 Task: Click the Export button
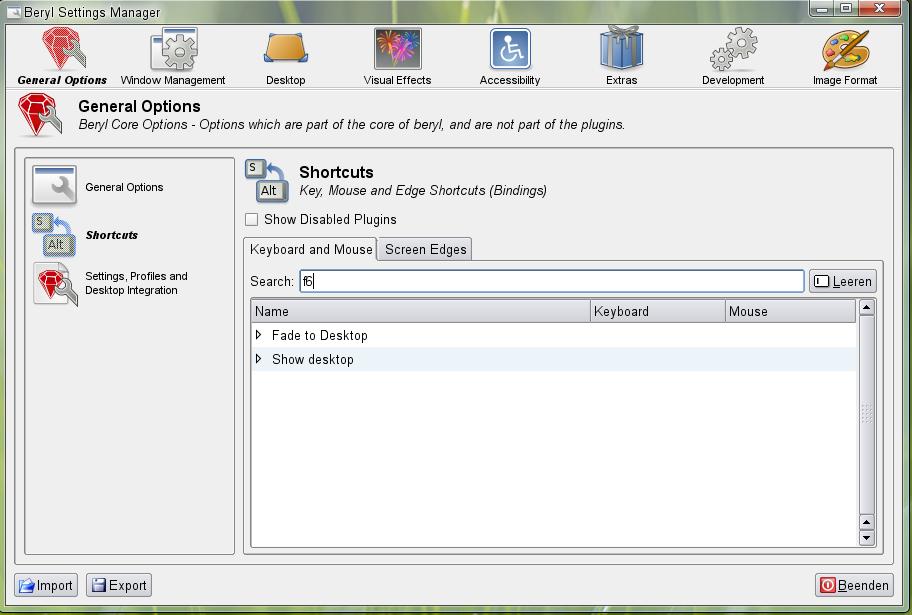(119, 585)
